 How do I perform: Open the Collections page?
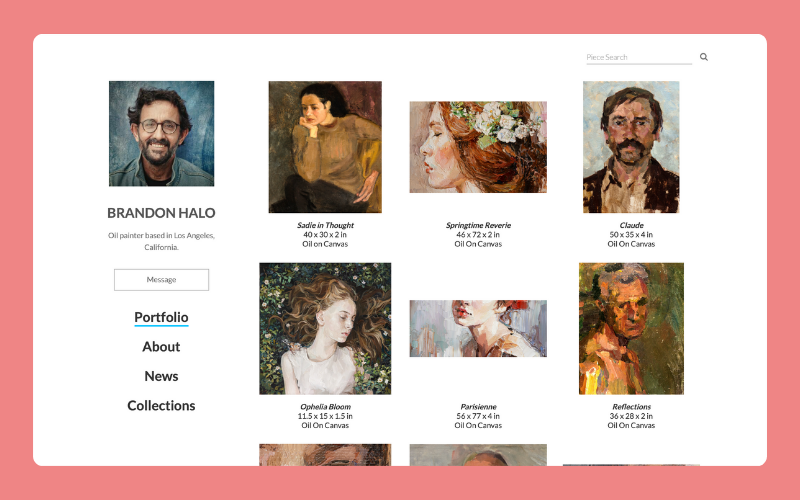click(161, 405)
